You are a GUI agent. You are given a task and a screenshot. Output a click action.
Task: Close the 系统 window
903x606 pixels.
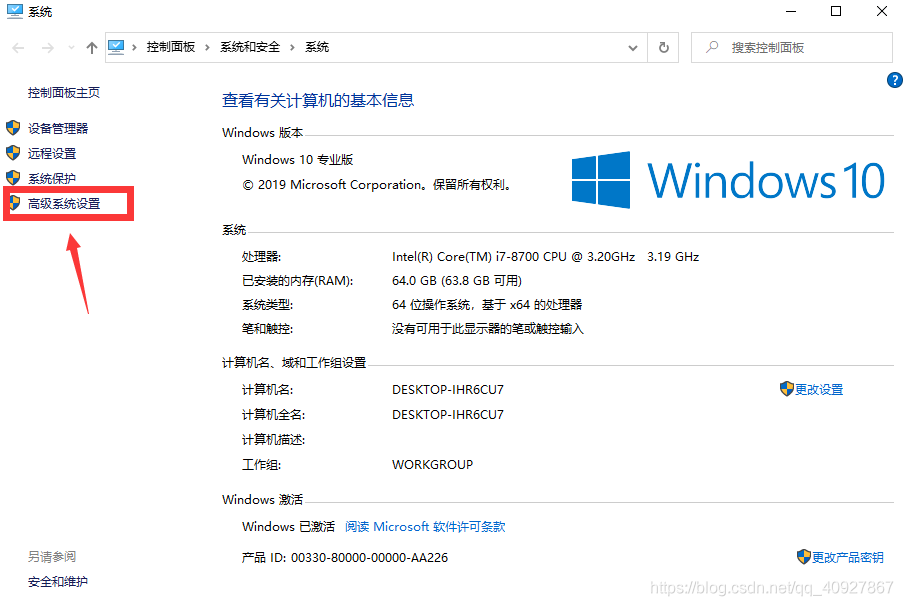pos(882,12)
